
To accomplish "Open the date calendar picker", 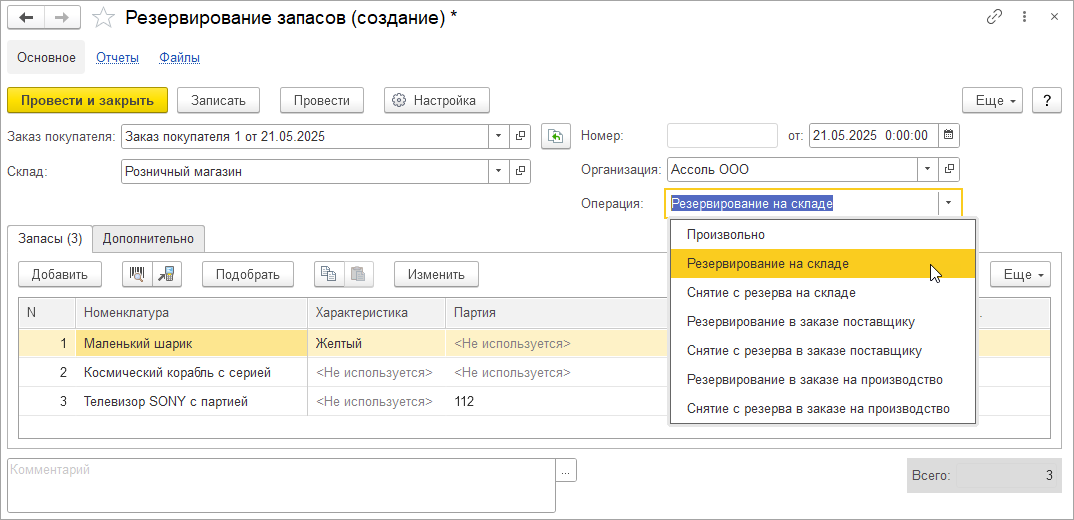I will click(949, 136).
